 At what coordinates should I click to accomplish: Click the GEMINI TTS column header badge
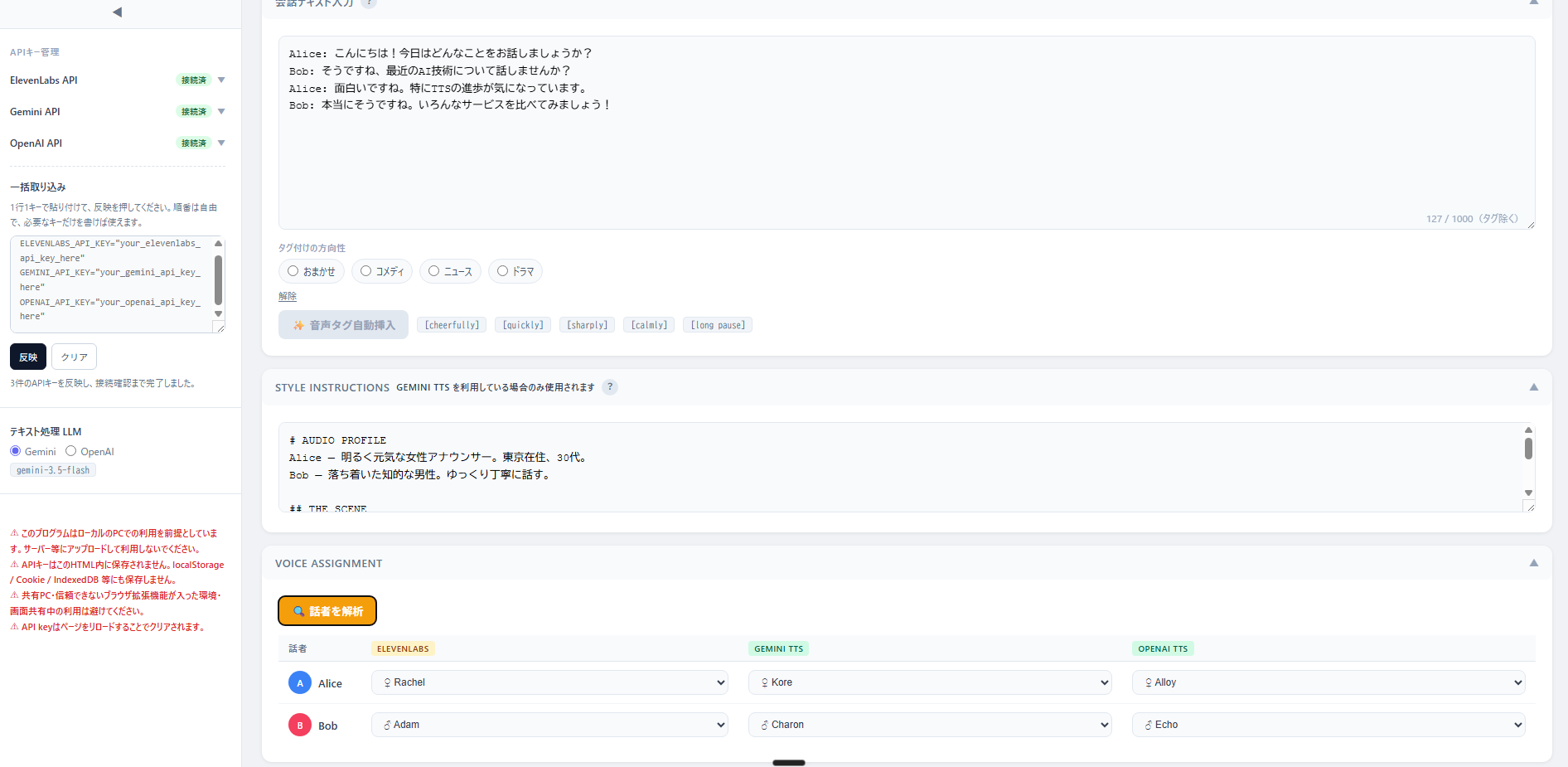point(778,648)
